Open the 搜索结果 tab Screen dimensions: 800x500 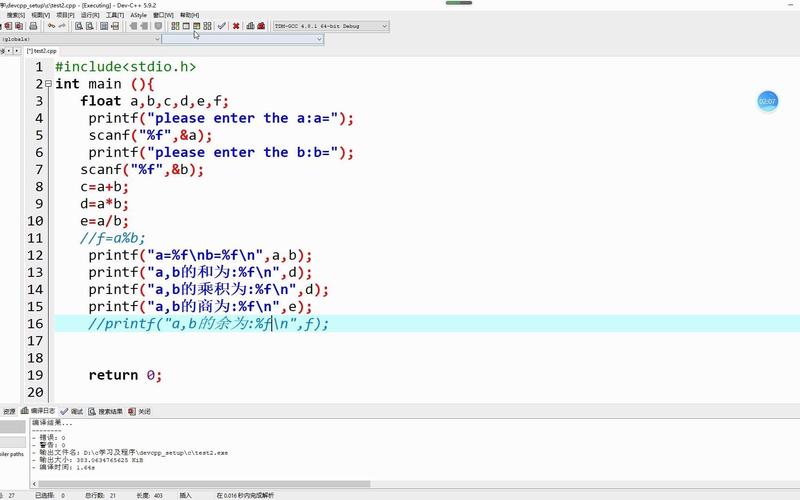(110, 411)
